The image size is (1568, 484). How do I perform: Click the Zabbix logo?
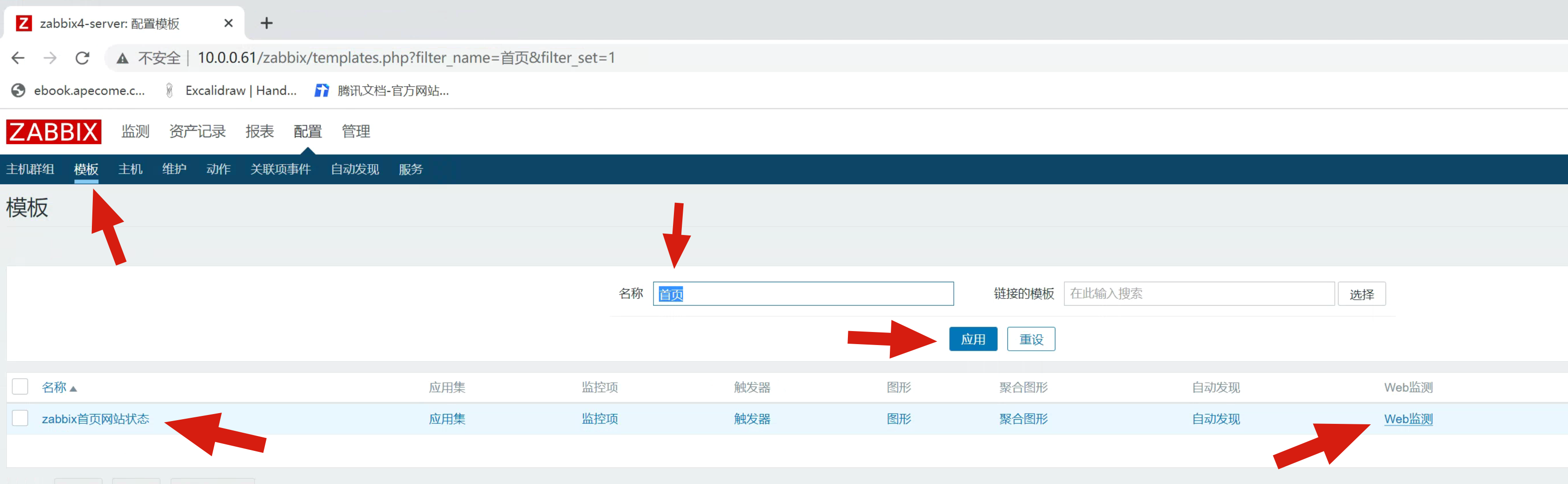click(x=54, y=131)
